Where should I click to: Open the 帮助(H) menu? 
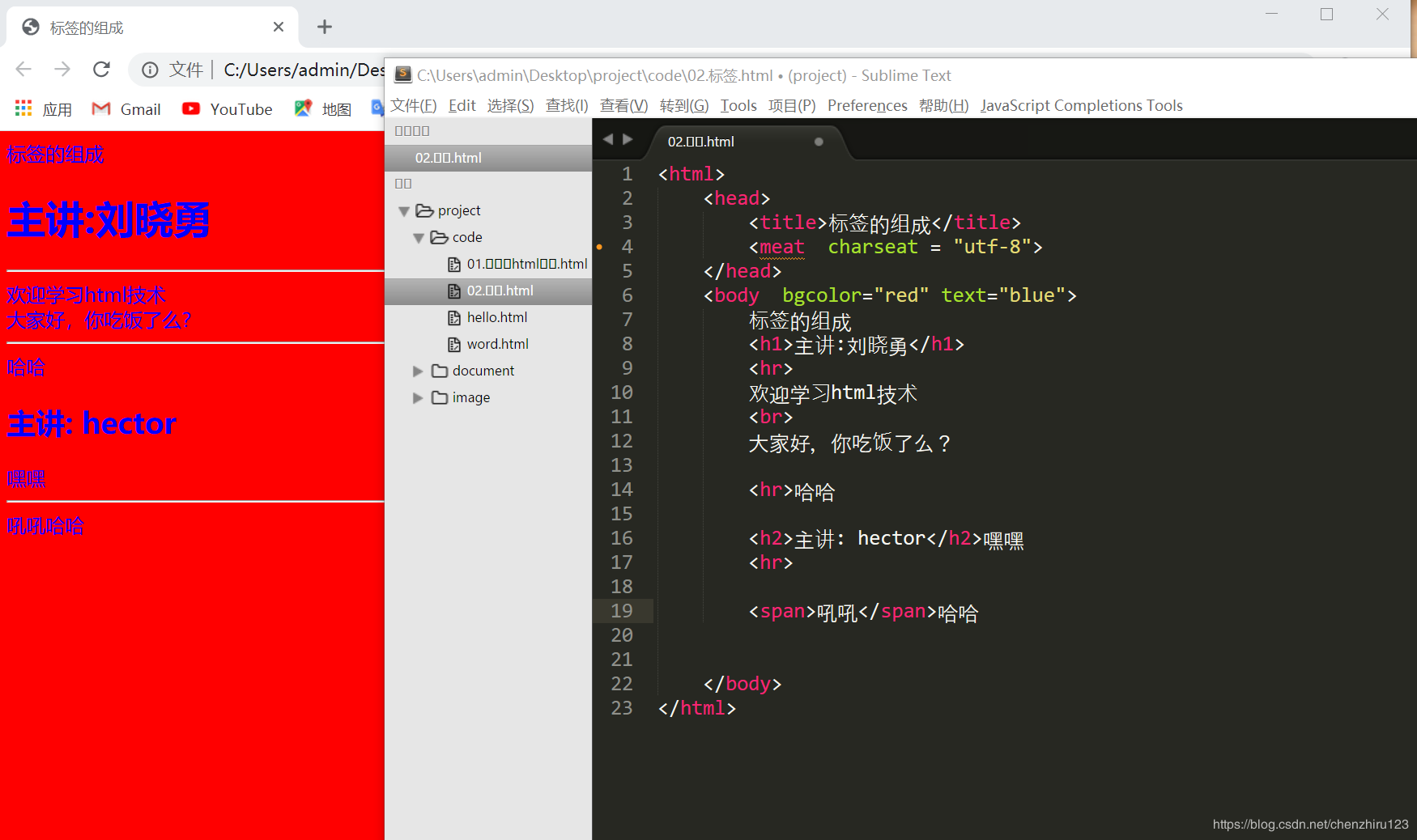point(943,106)
